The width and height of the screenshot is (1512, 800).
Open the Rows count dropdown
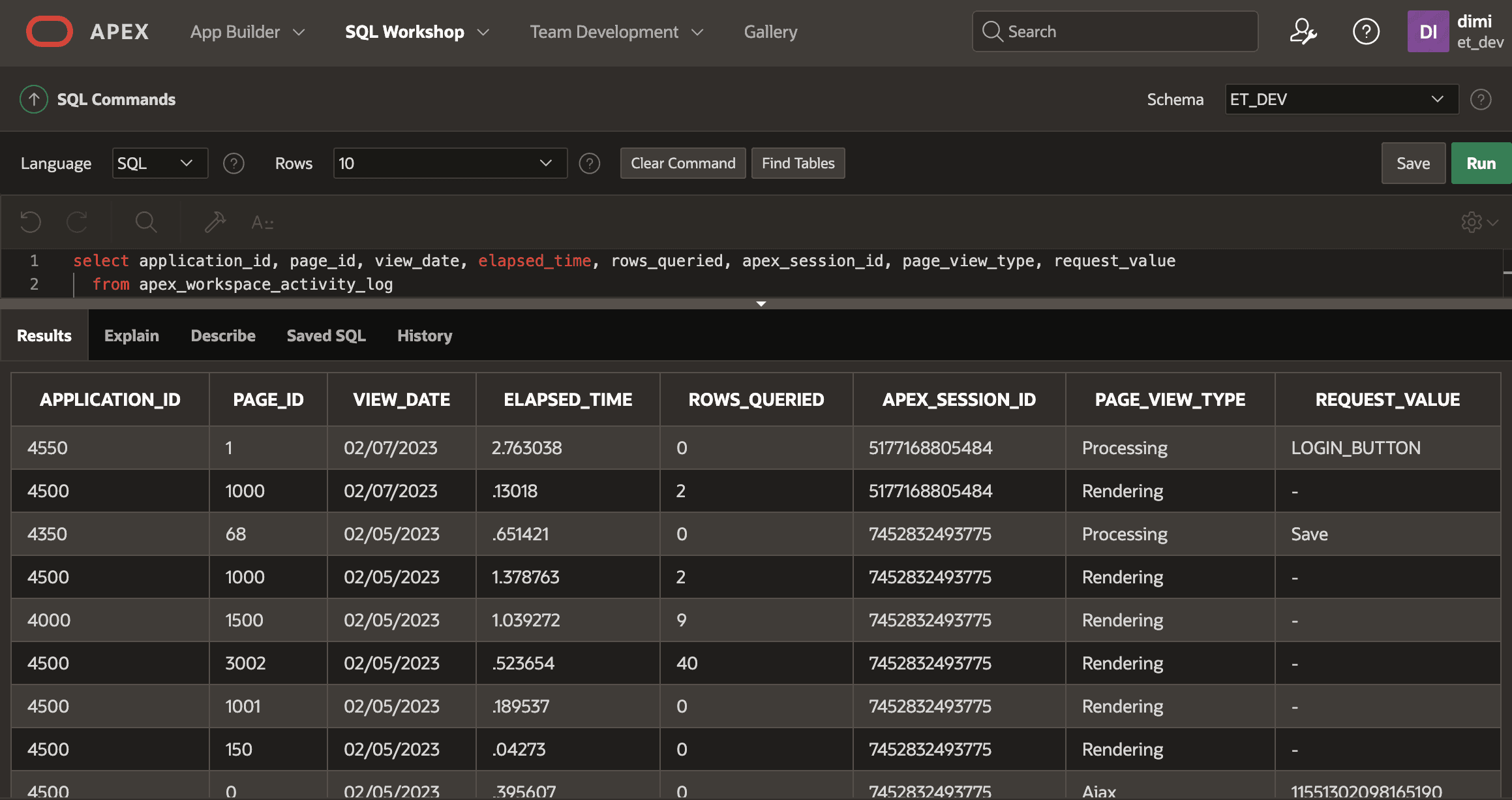(449, 163)
